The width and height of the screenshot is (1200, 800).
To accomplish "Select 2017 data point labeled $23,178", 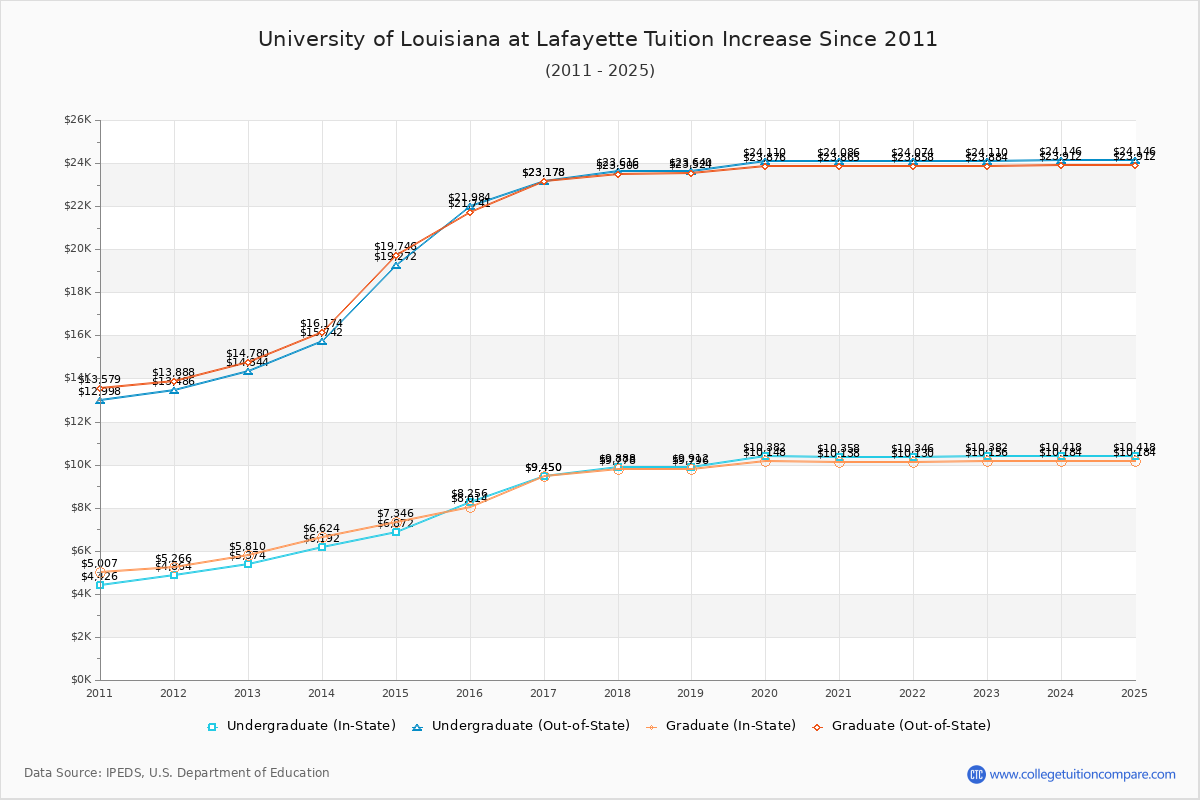I will (x=544, y=181).
